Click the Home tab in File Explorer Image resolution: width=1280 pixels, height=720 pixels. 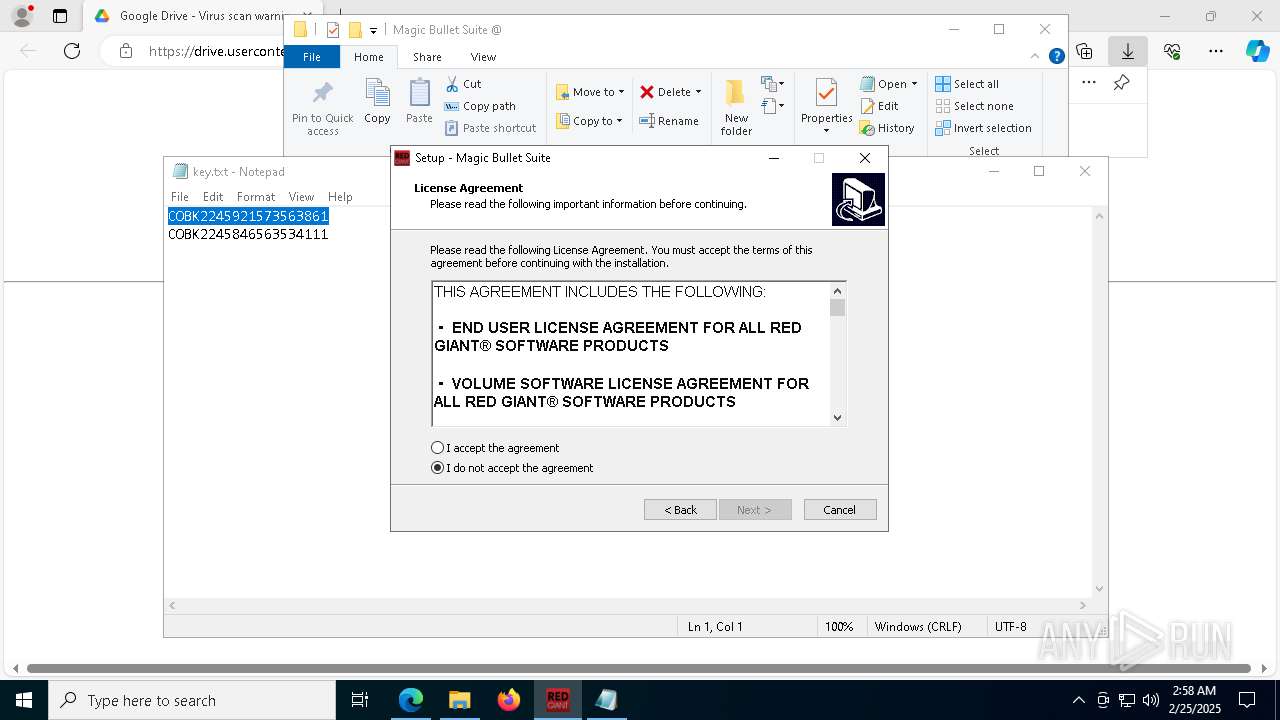pyautogui.click(x=369, y=57)
